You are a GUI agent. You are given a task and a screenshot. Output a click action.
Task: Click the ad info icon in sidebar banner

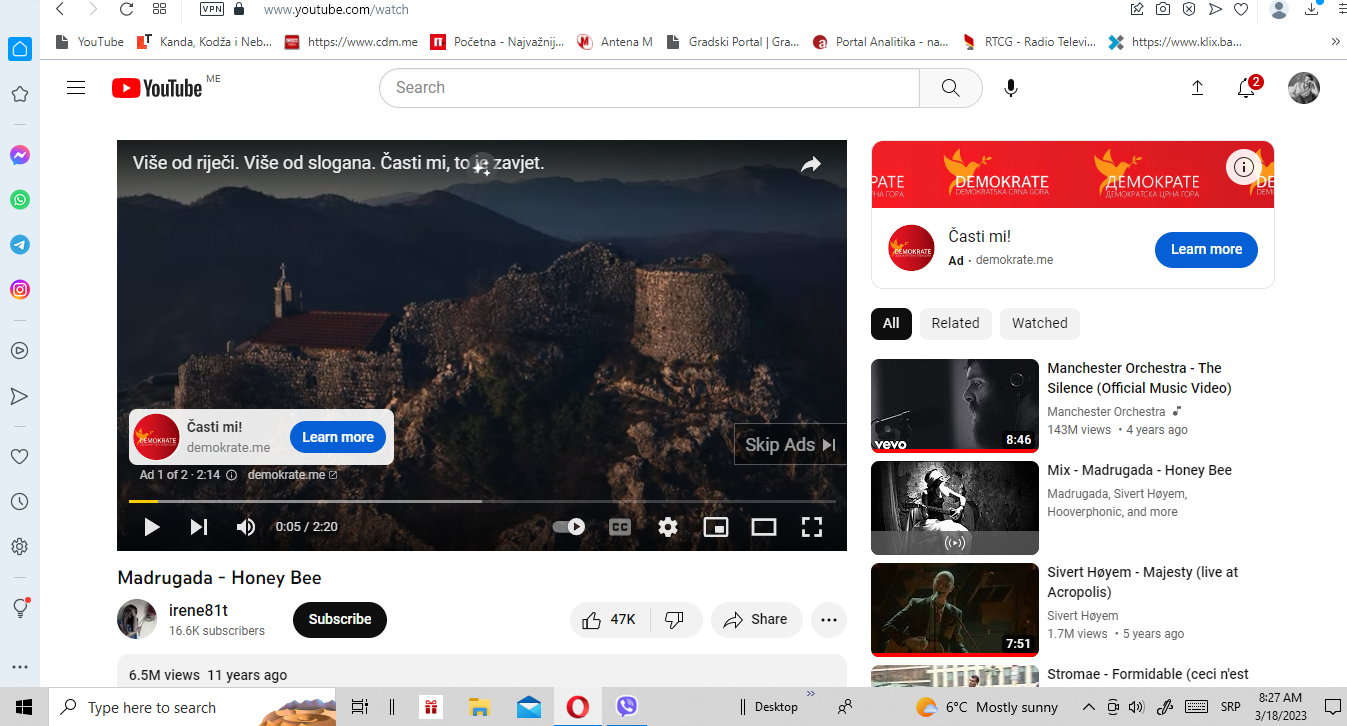(1244, 167)
